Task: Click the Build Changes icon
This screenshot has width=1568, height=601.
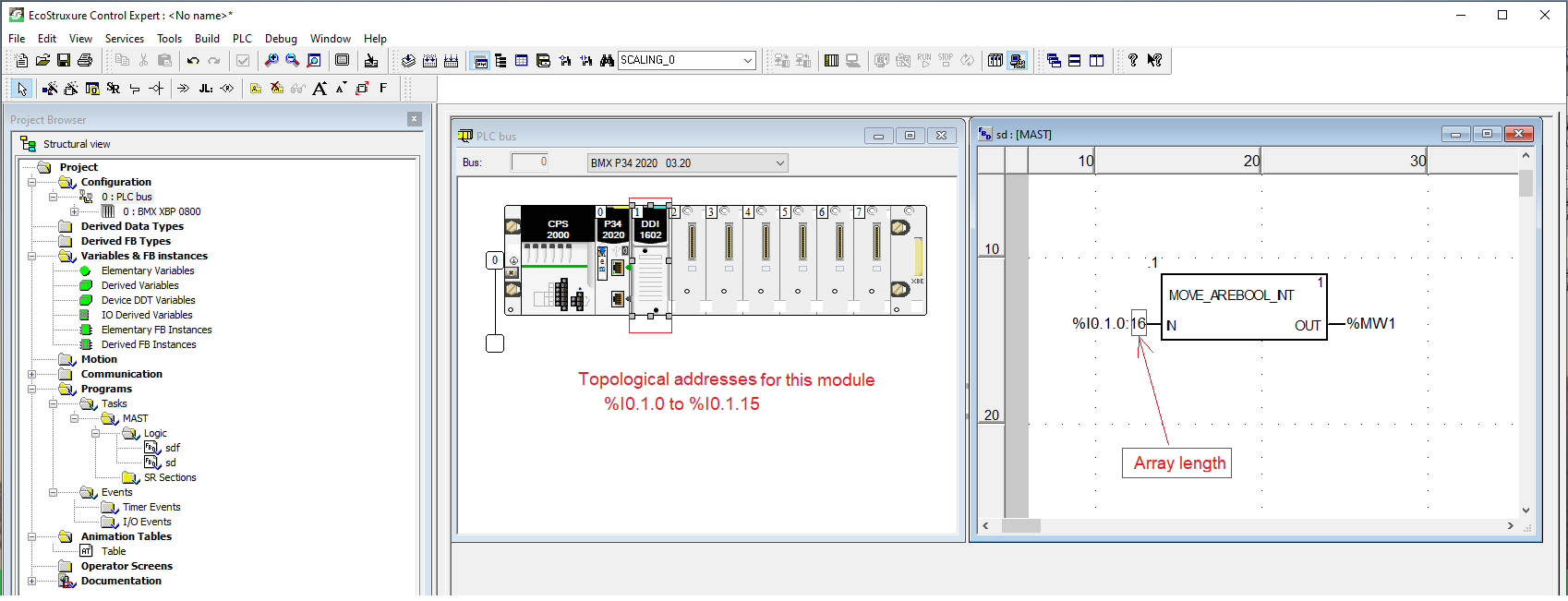Action: click(429, 60)
